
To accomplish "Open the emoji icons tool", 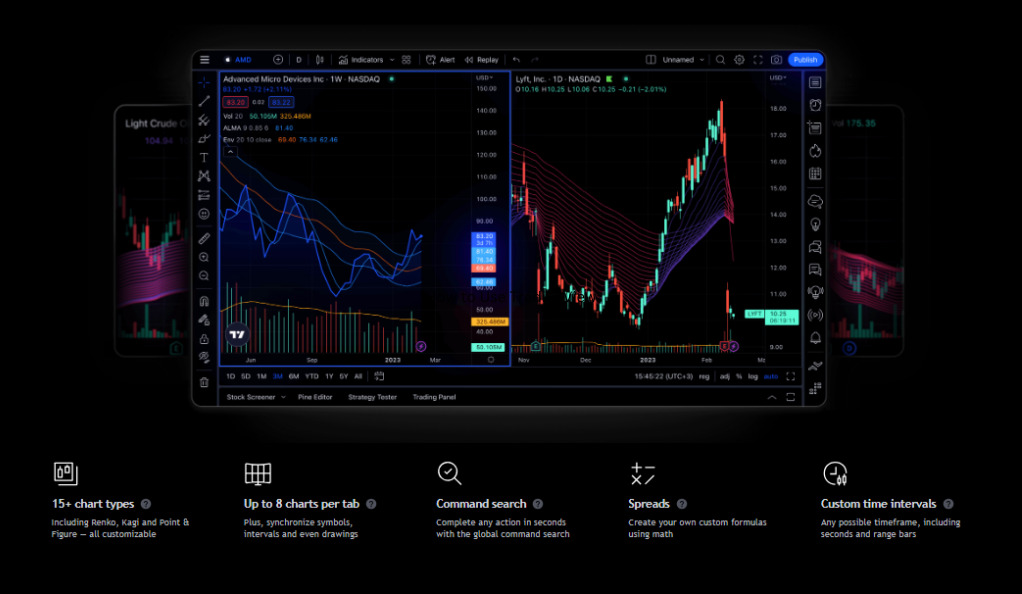I will [x=204, y=214].
